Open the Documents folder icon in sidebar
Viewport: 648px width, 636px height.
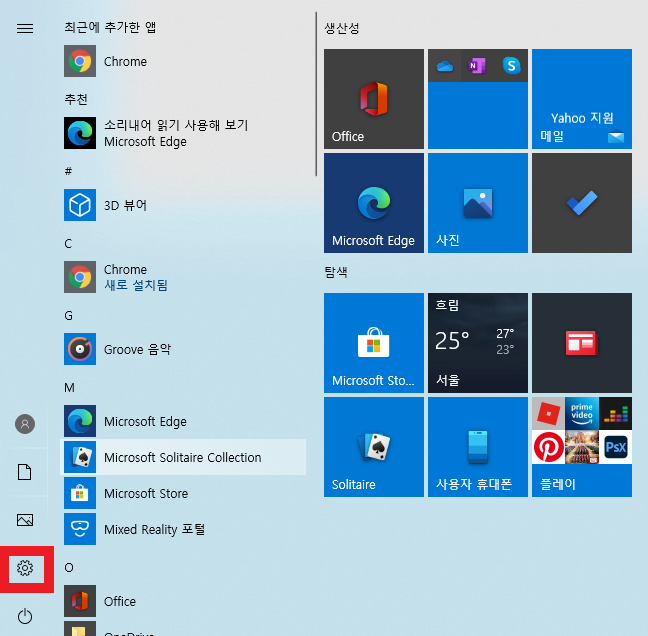pos(25,472)
